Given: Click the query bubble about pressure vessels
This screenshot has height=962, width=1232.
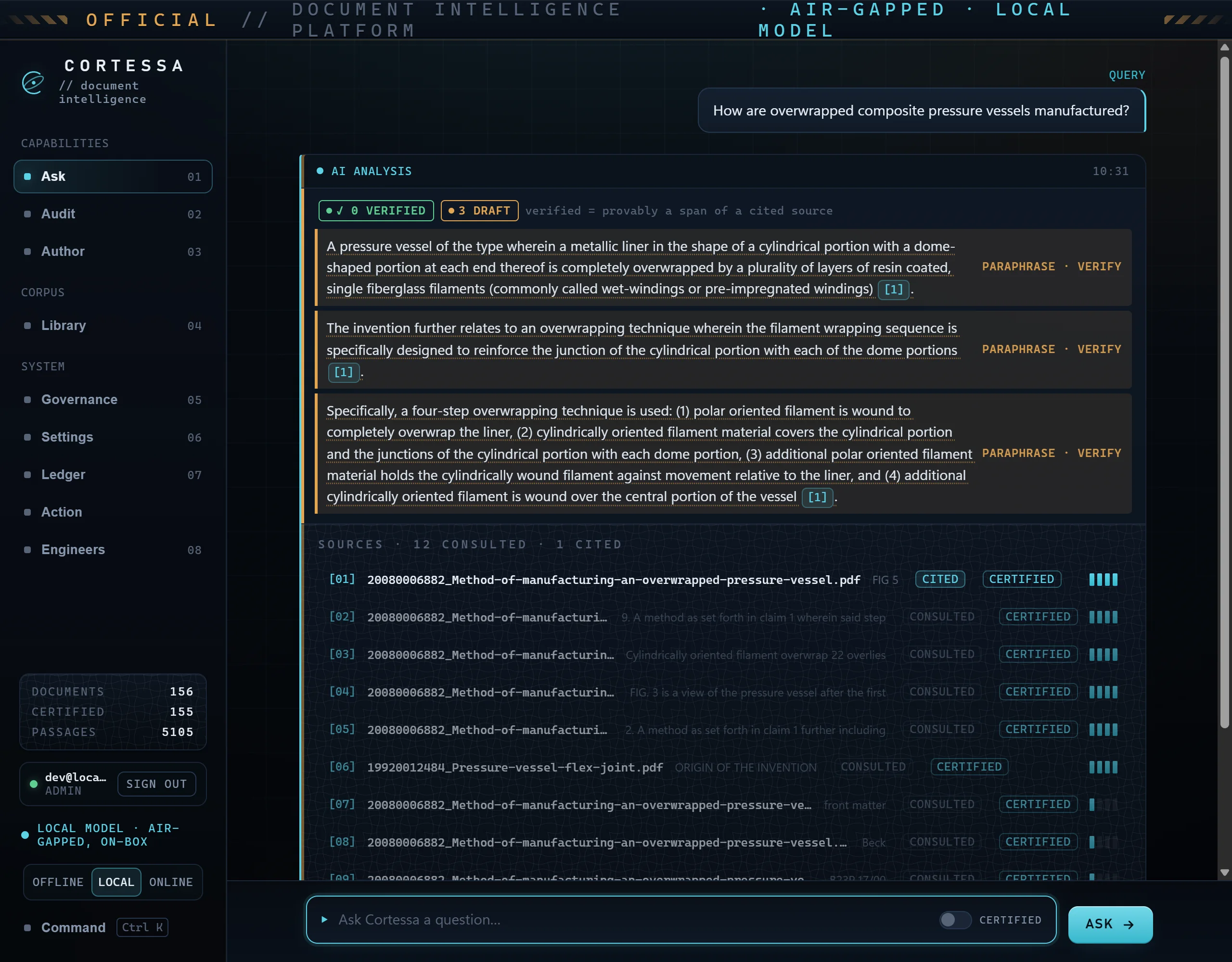Looking at the screenshot, I should click(921, 111).
